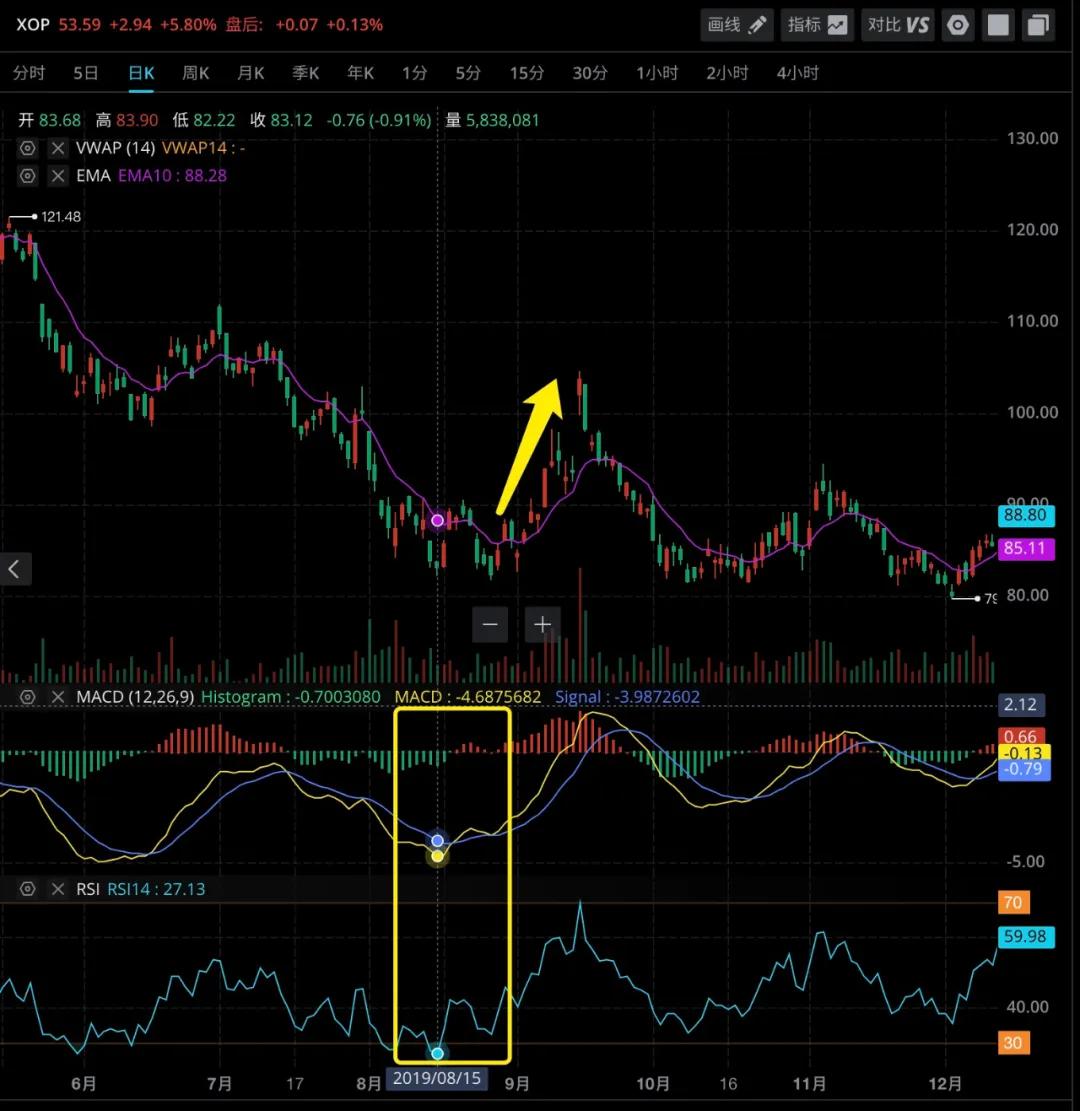Select the 分时 intraday tab

click(29, 73)
